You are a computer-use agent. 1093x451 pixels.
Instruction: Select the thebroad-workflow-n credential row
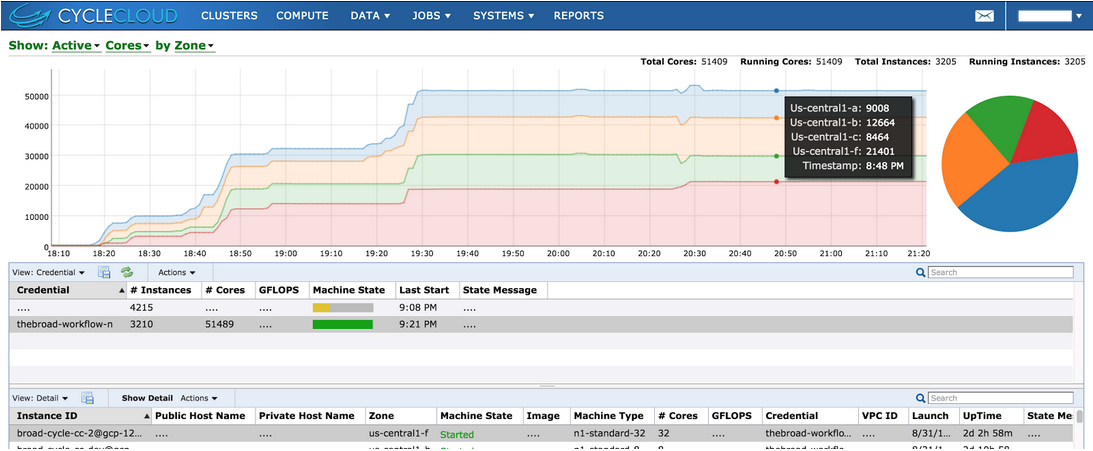[64, 324]
